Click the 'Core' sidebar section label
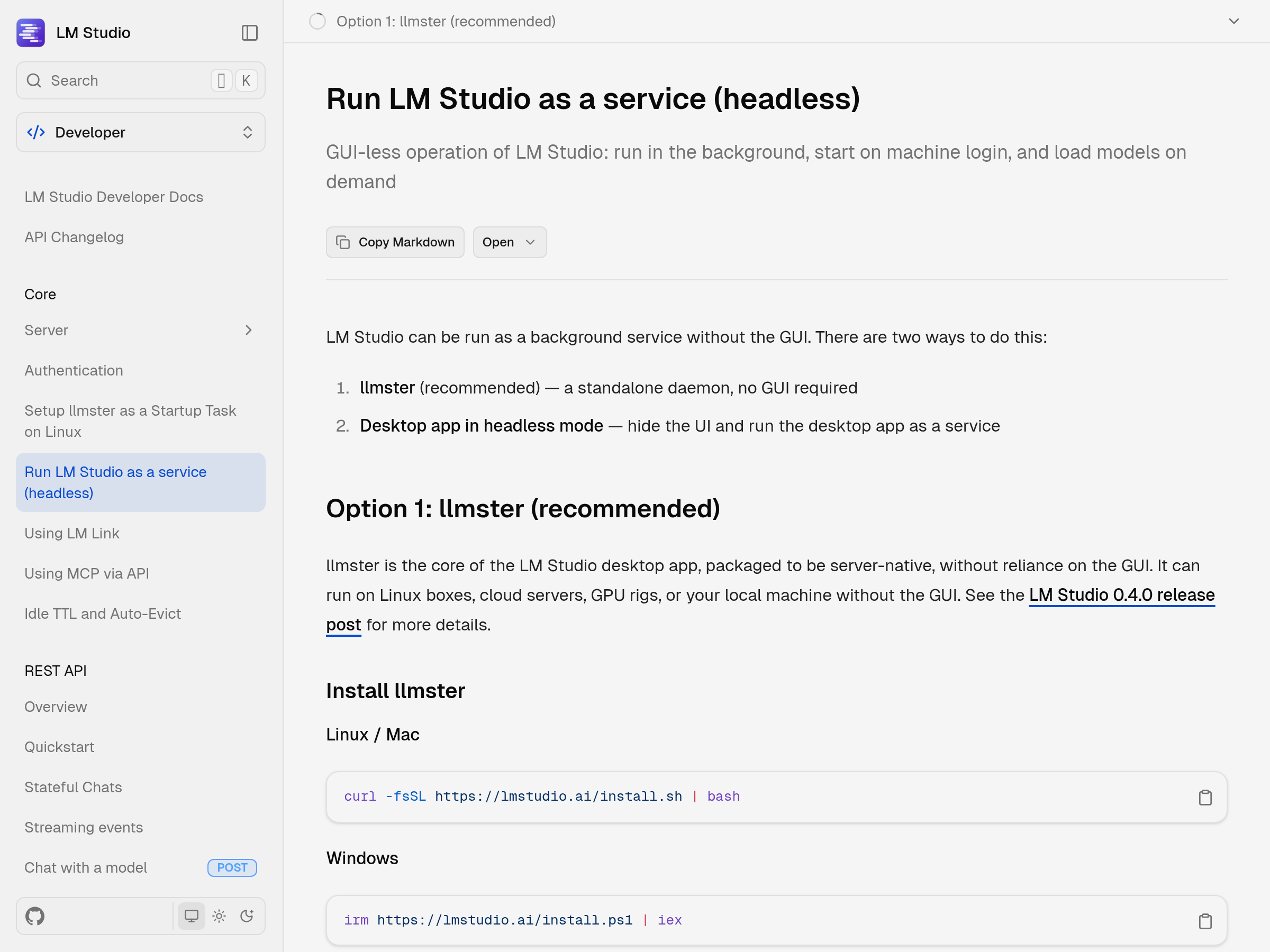The width and height of the screenshot is (1270, 952). 40,295
